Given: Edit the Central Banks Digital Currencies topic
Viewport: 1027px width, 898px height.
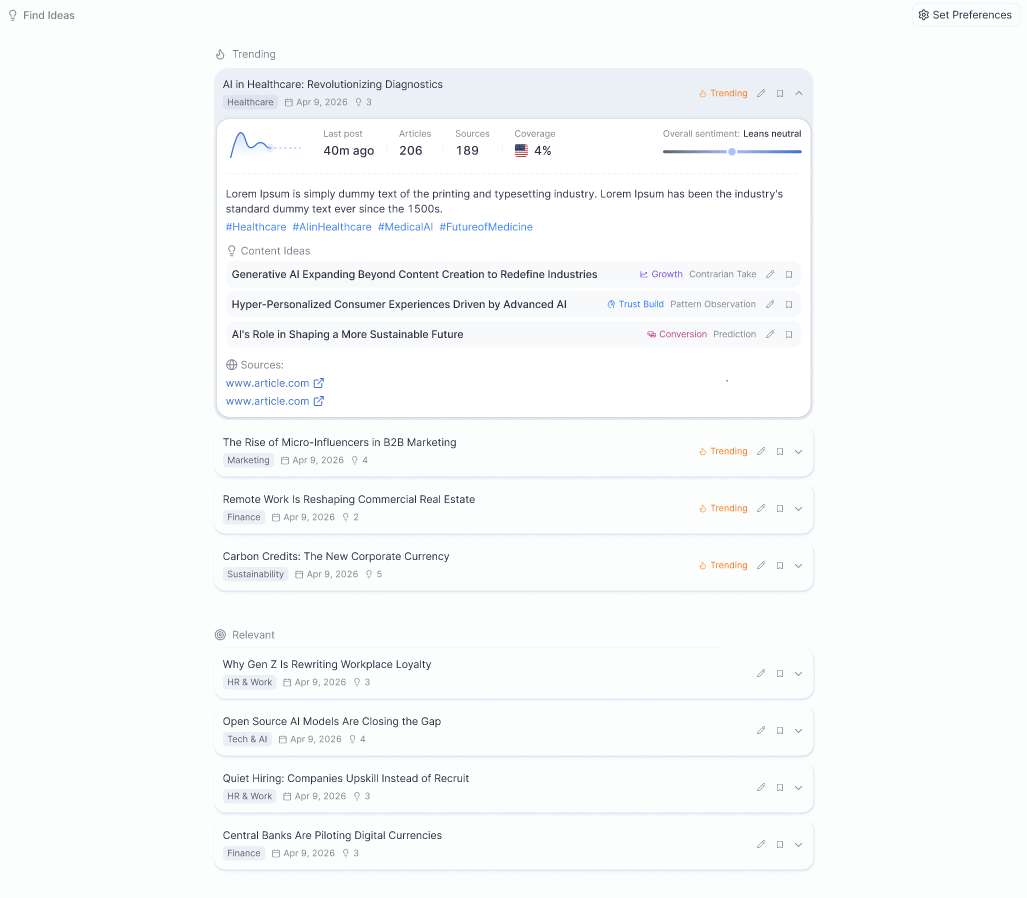Looking at the screenshot, I should (x=760, y=844).
